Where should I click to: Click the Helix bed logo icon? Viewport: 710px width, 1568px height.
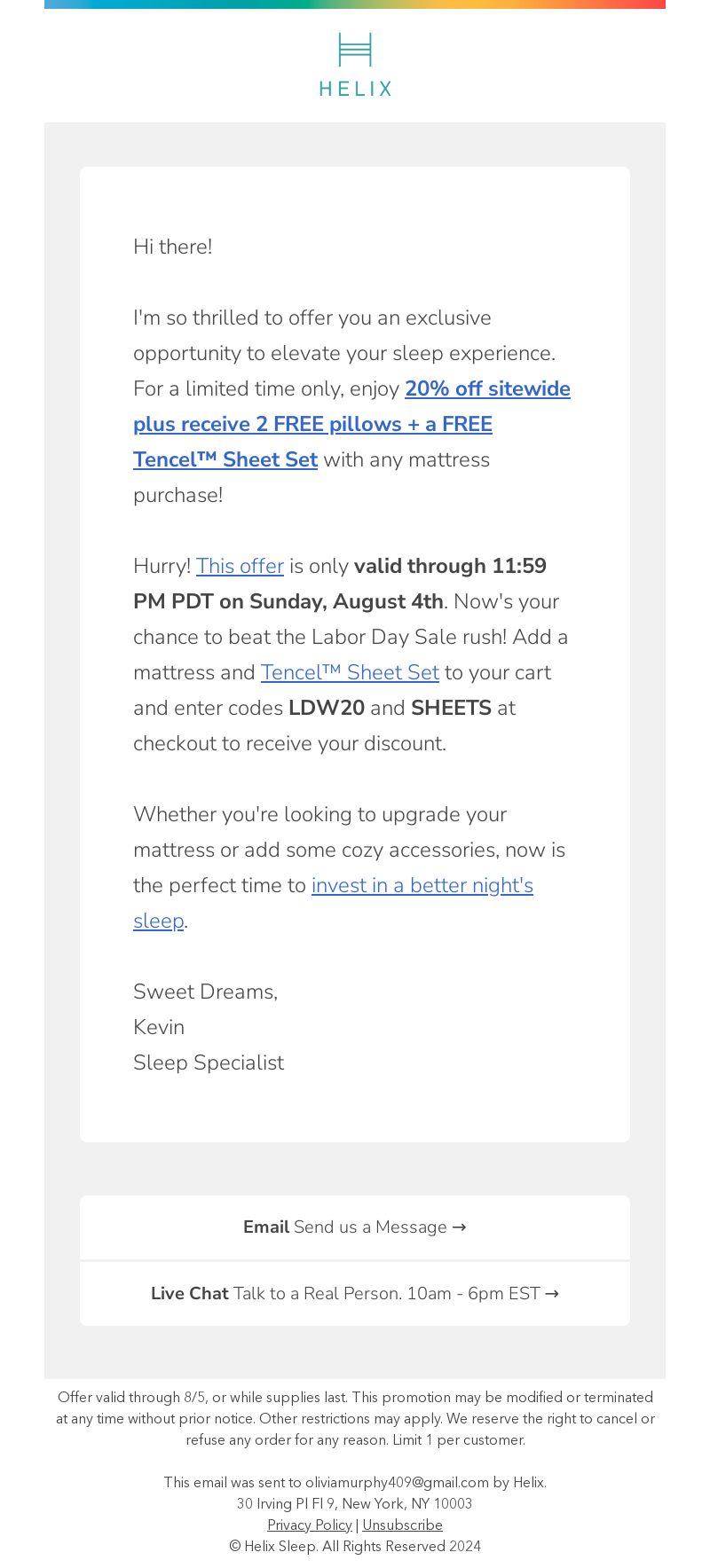point(355,50)
